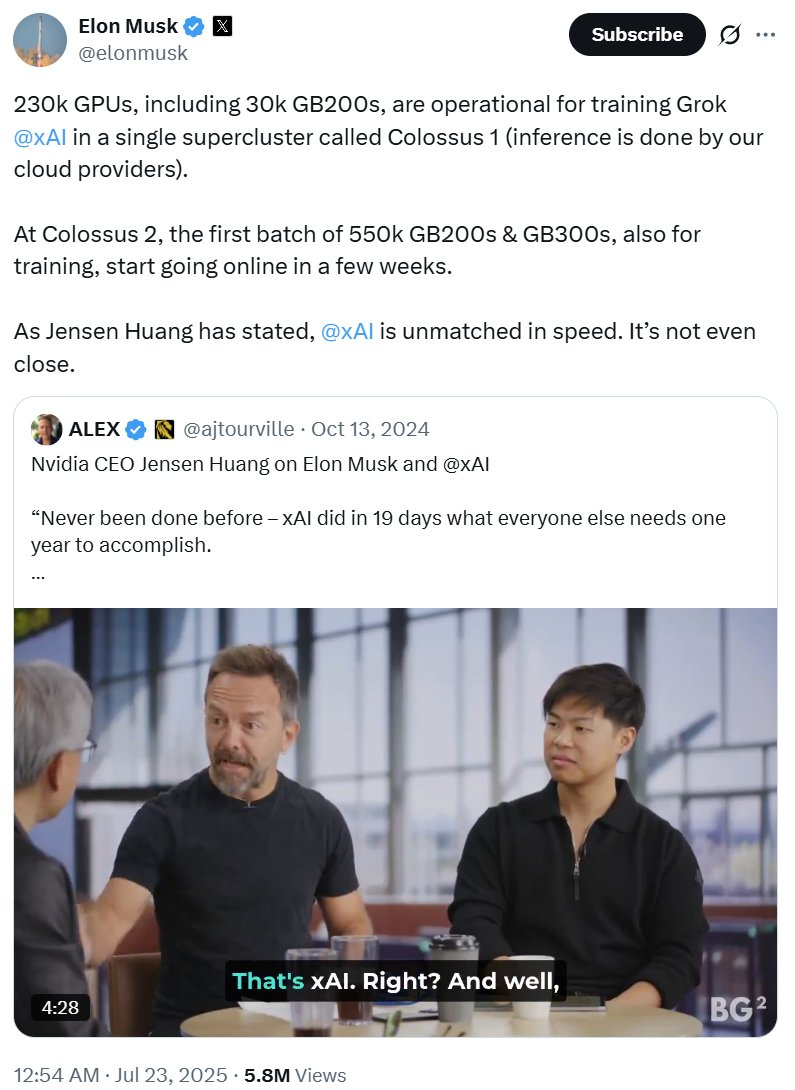Click the 4:28 video duration label

tap(60, 1007)
